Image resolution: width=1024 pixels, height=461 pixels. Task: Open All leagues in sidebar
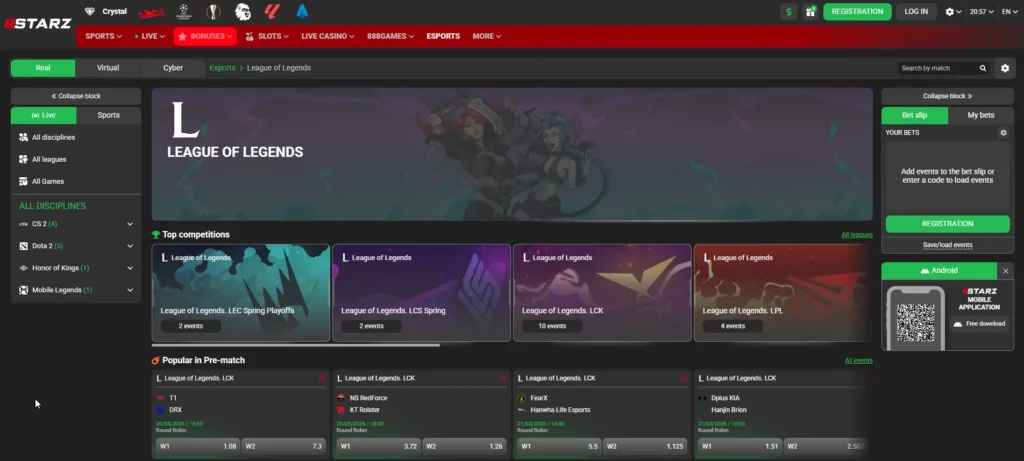pos(76,159)
